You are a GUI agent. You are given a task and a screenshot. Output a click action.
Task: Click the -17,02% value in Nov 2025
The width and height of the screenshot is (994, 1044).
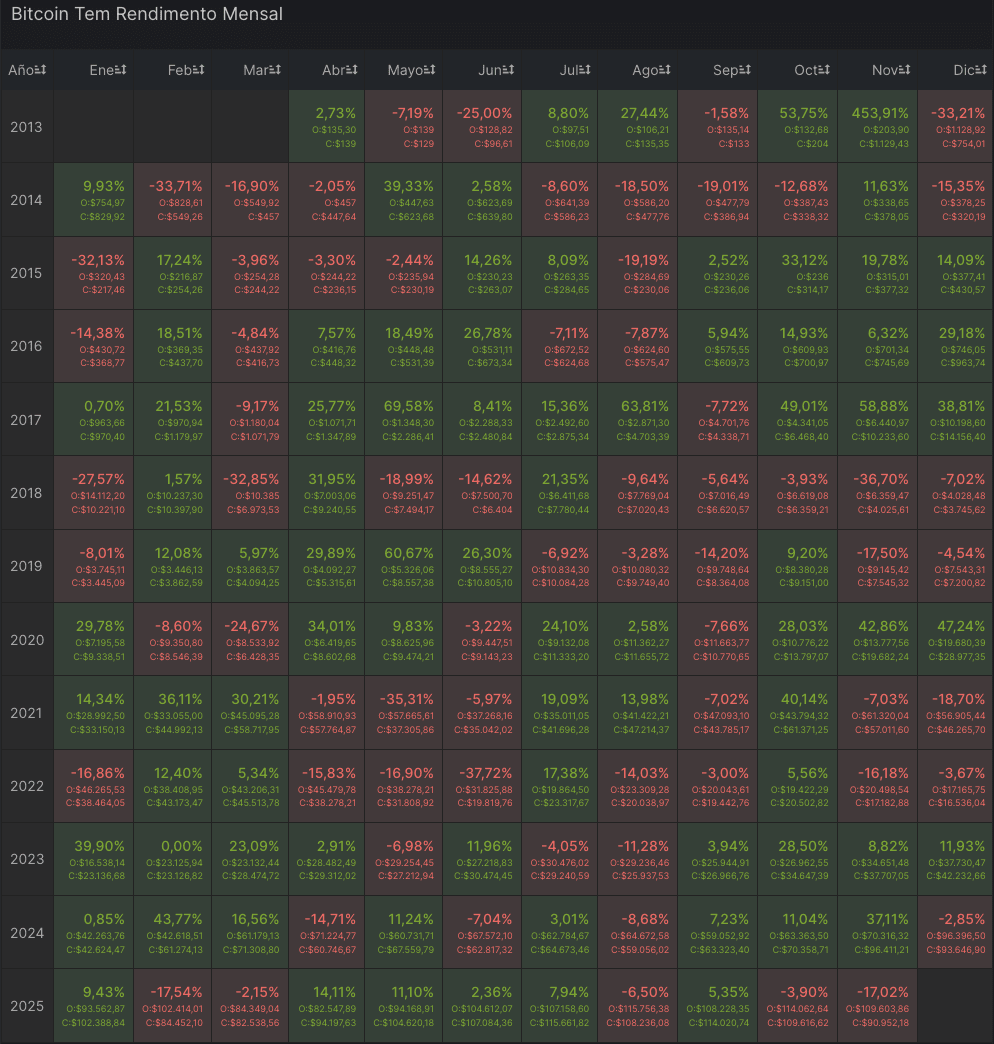[x=883, y=993]
